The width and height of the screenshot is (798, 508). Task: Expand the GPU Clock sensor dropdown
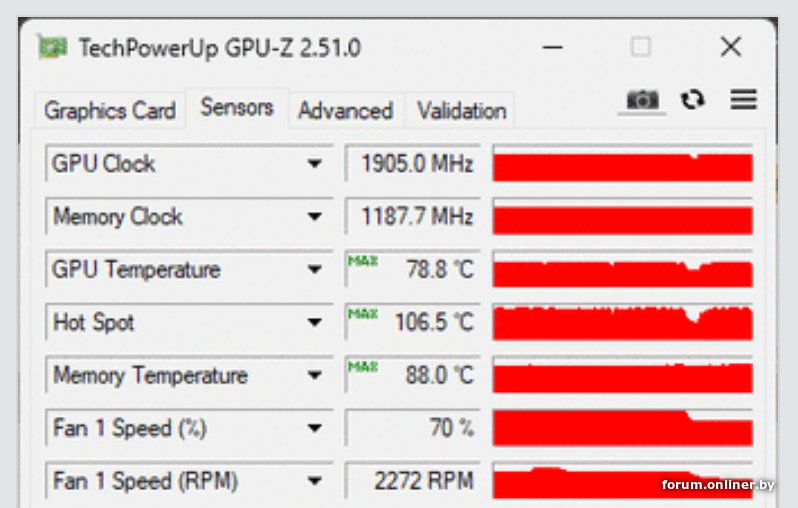pos(315,163)
